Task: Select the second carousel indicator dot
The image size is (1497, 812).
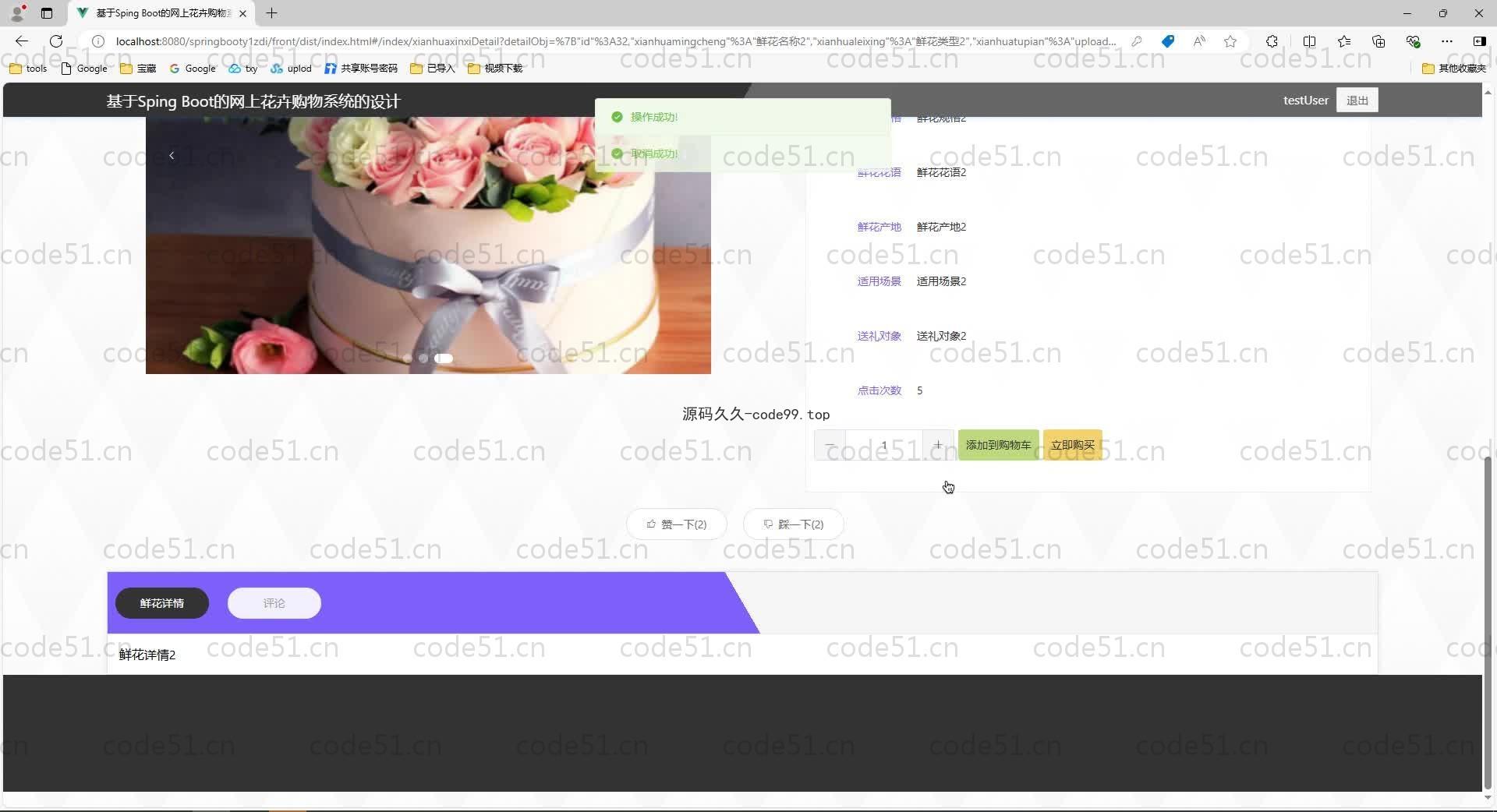Action: [x=423, y=358]
